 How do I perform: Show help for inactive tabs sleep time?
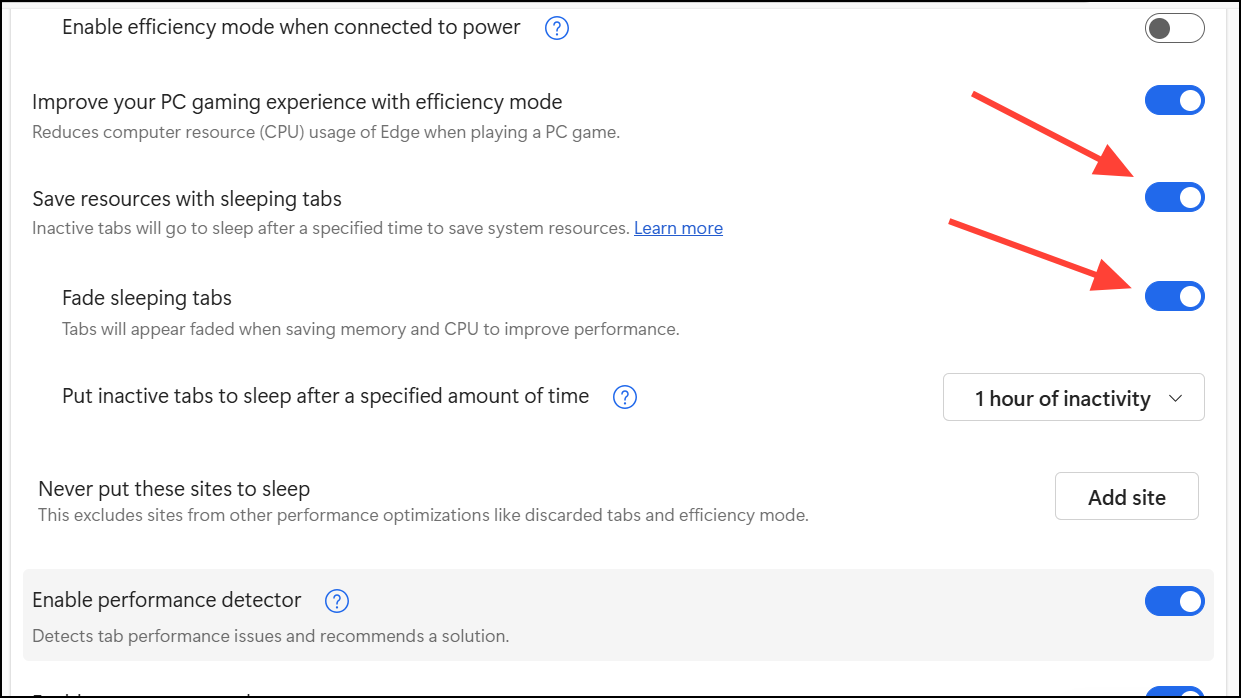[625, 398]
